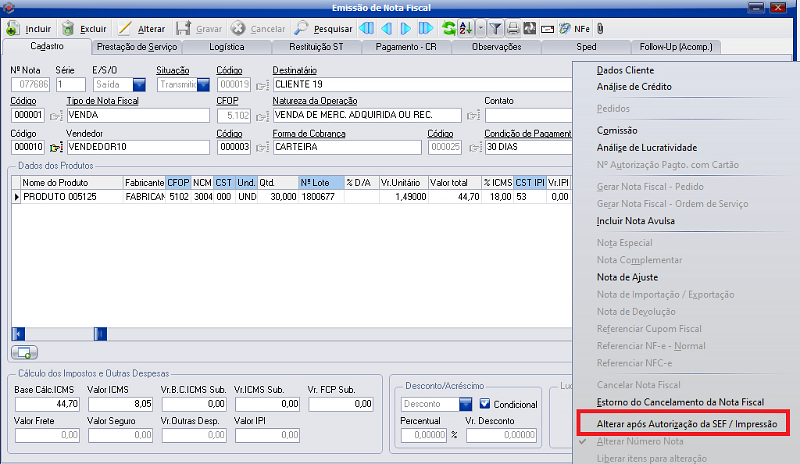Click the Destinatário input field

(420, 85)
